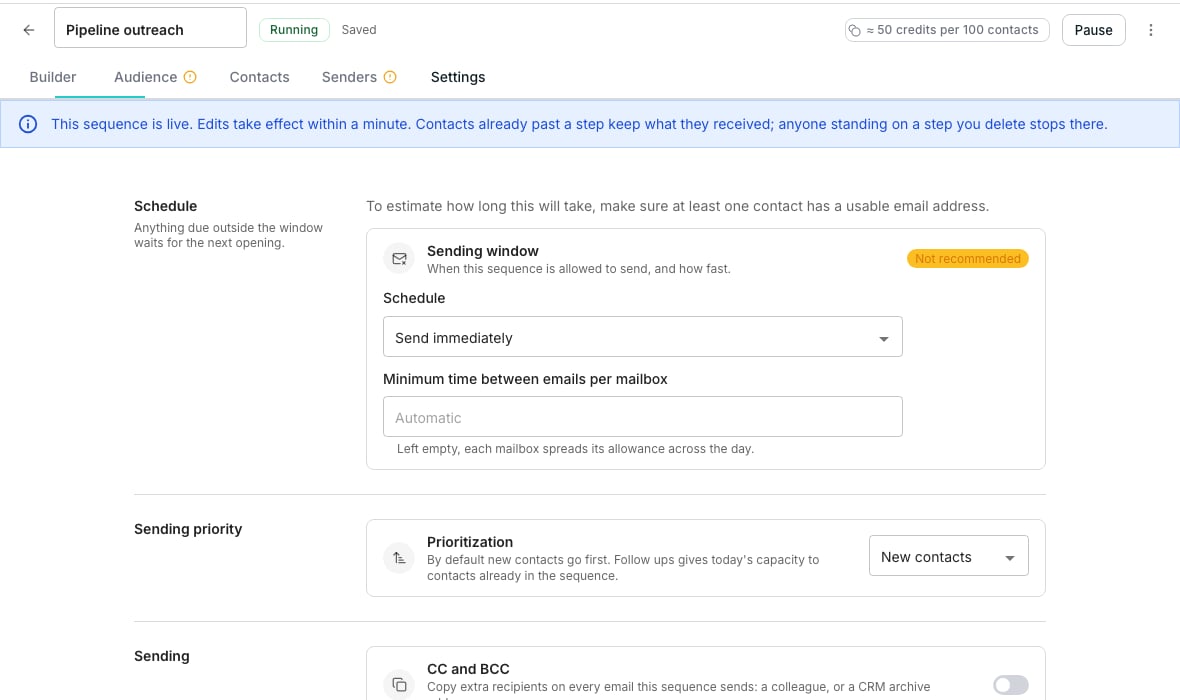Click 'Anything due outside the window' description
Viewport: 1180px width, 700px height.
[x=228, y=235]
